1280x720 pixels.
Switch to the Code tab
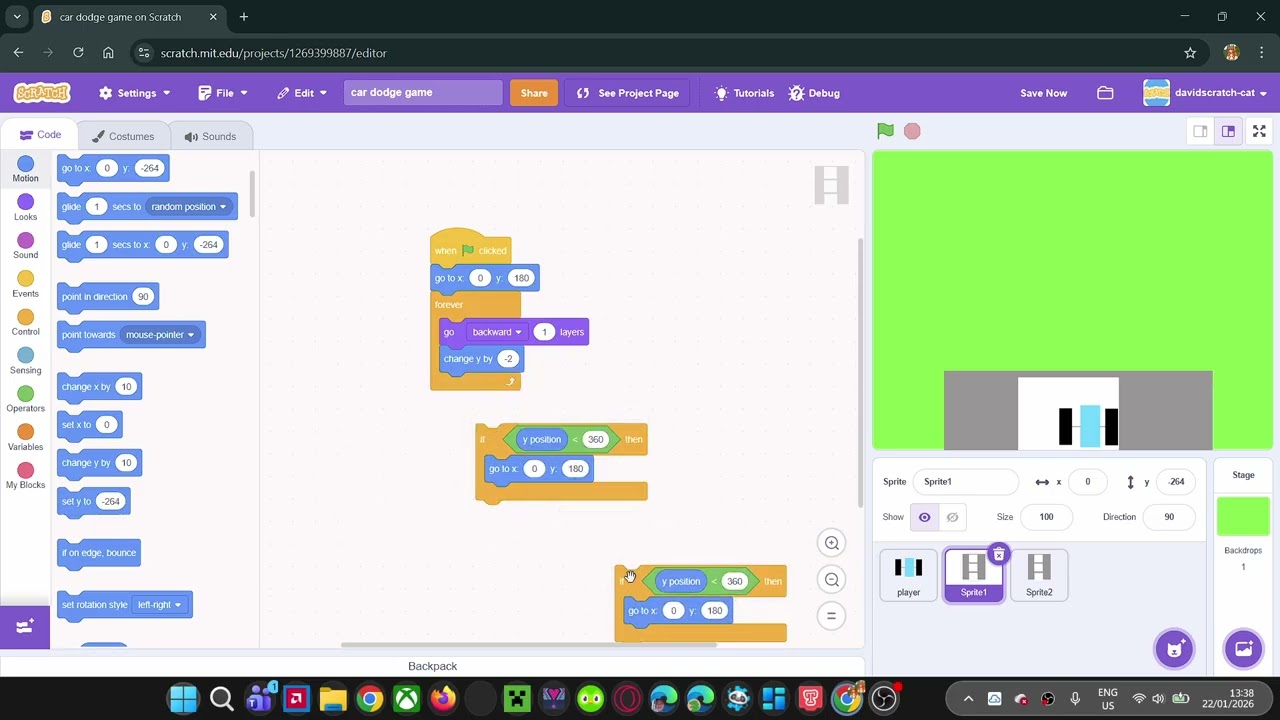40,135
